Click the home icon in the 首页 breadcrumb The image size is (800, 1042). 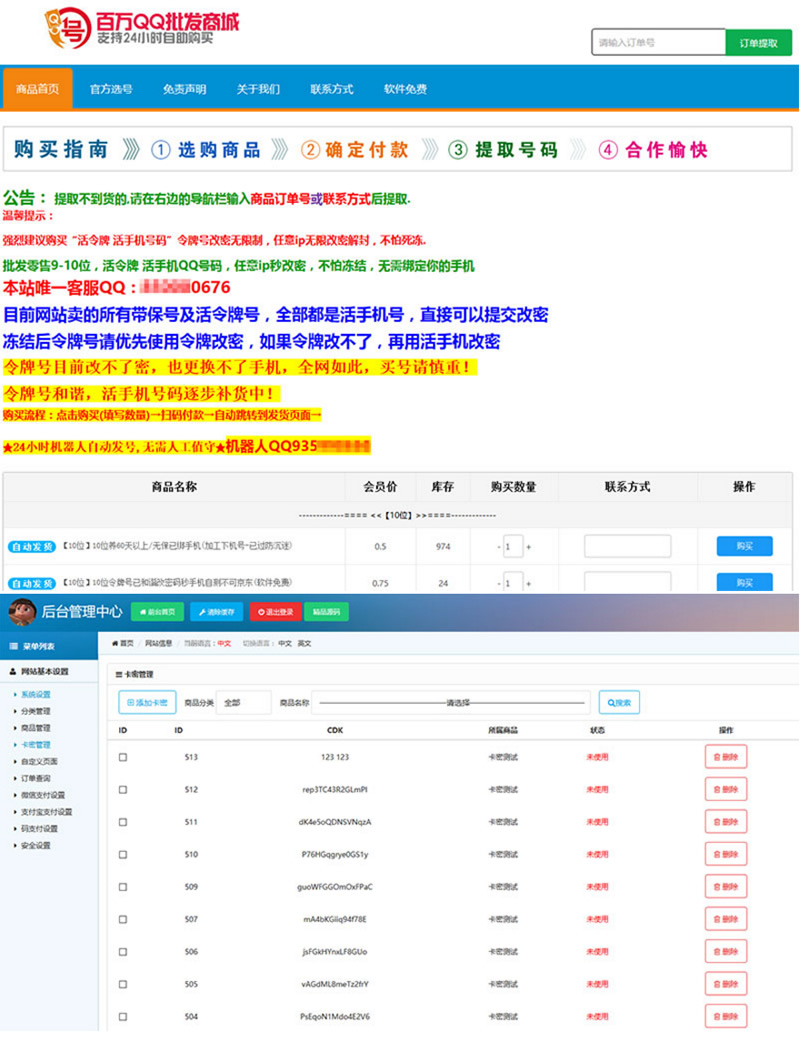(115, 644)
